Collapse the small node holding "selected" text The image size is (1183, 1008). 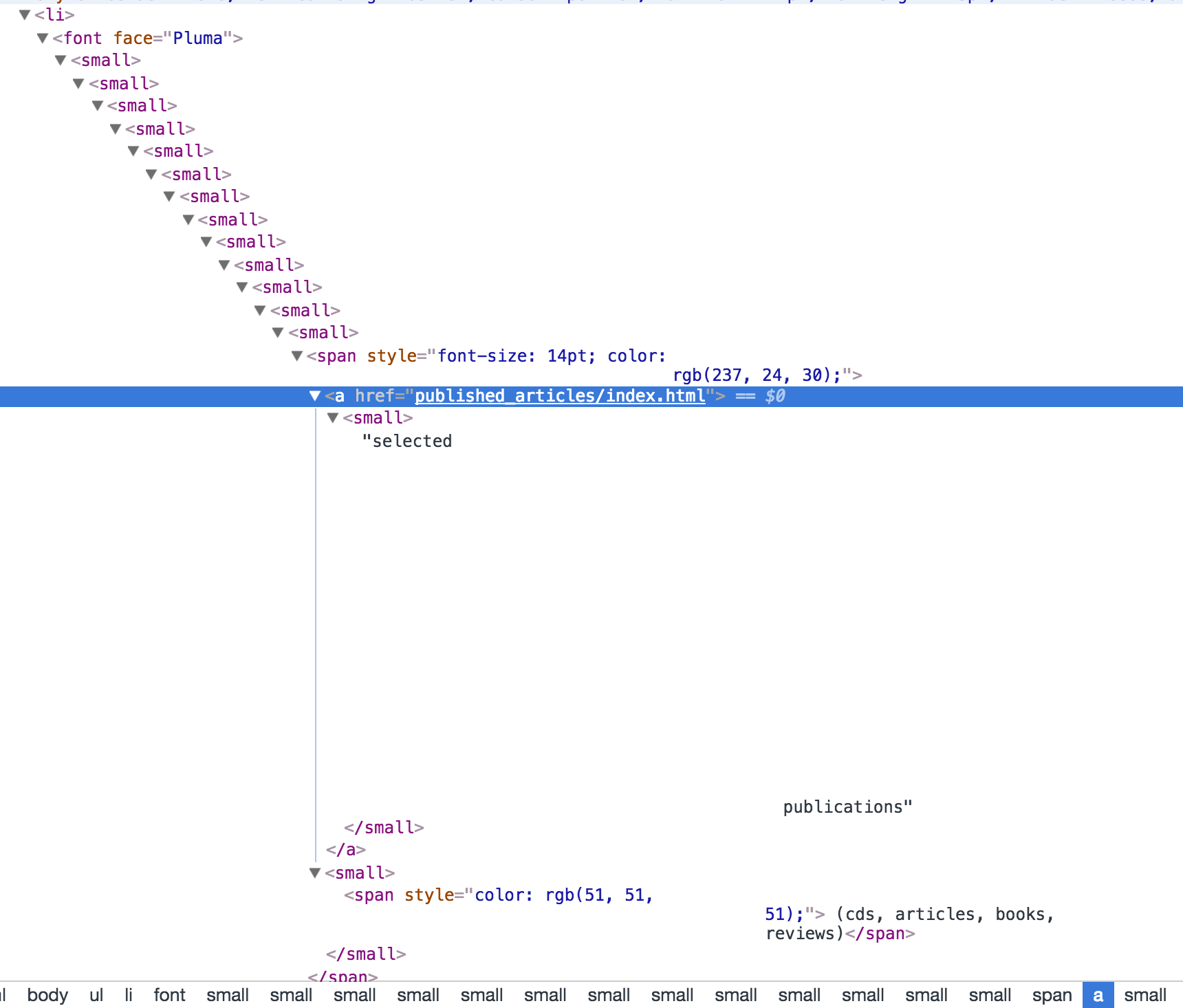pyautogui.click(x=333, y=418)
